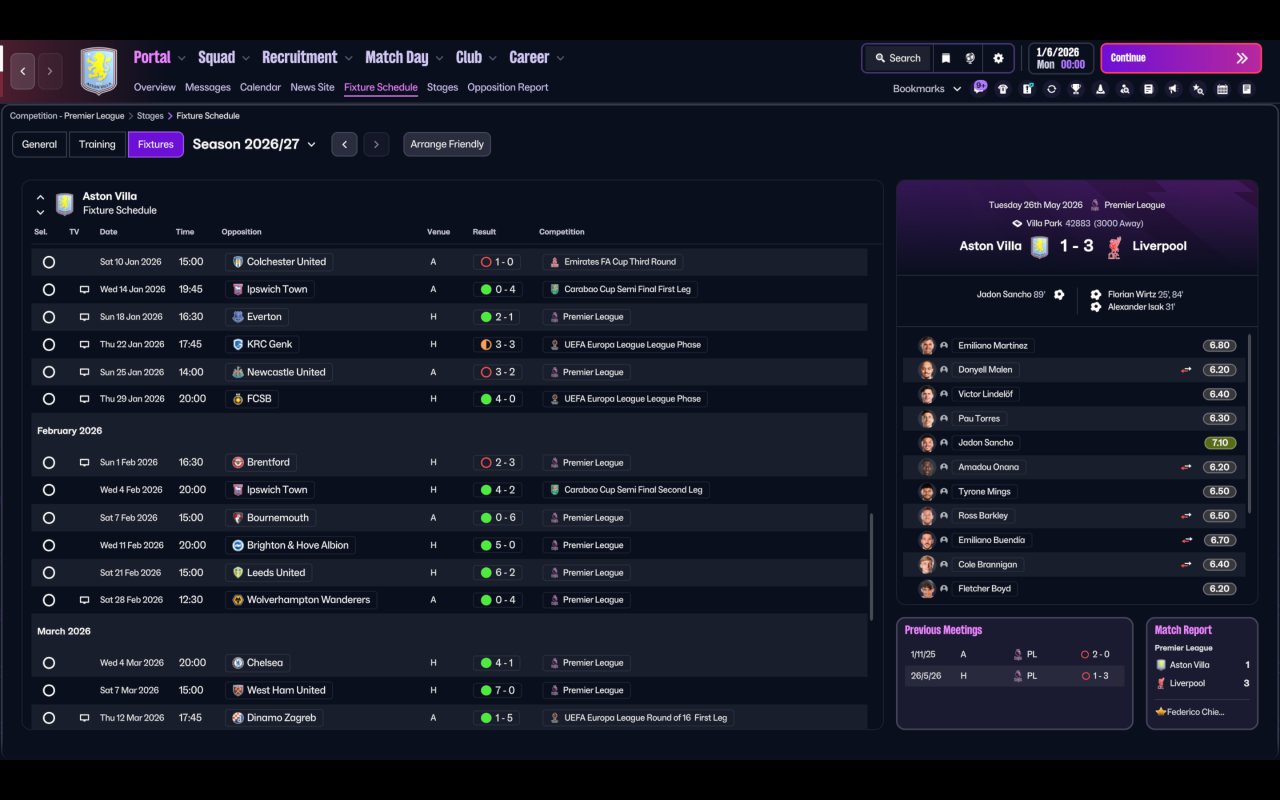Screen dimensions: 1280x800
Task: Click the goal ball icon next to Jadon Sancho 89'
Action: click(x=1059, y=295)
